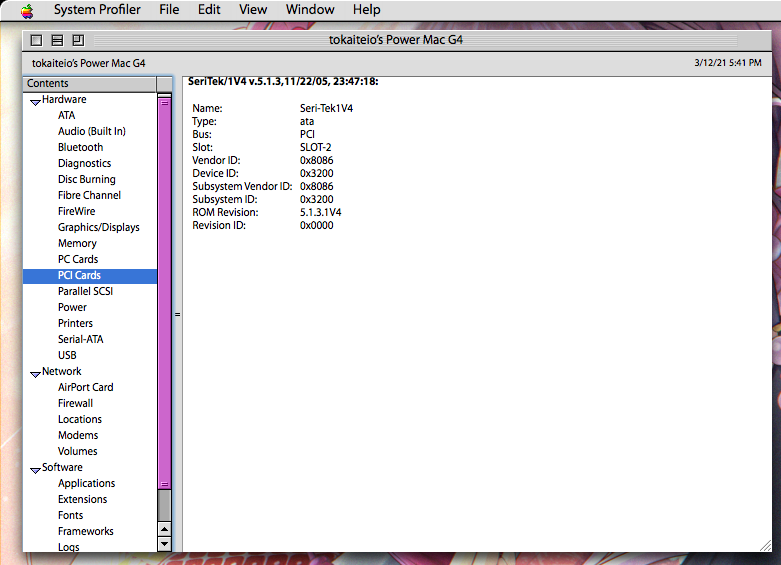Select the highlighted PCI Cards entry
This screenshot has width=781, height=565.
point(90,276)
